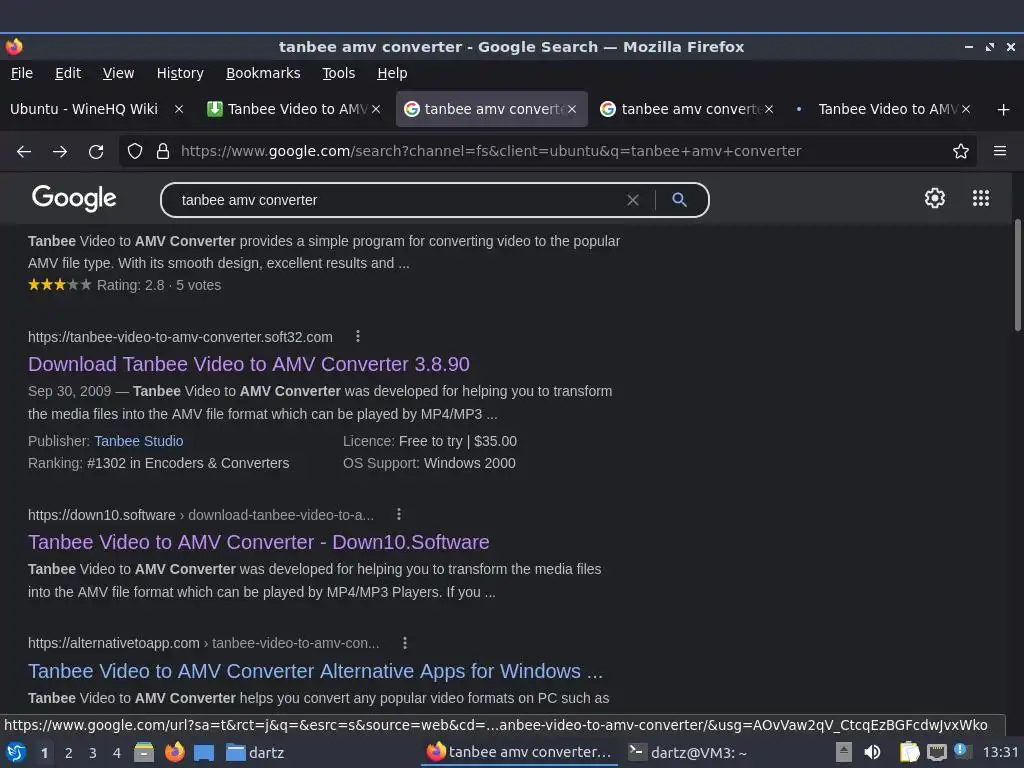This screenshot has width=1024, height=768.
Task: Click the alternativetoapp.com result URL
Action: click(204, 643)
